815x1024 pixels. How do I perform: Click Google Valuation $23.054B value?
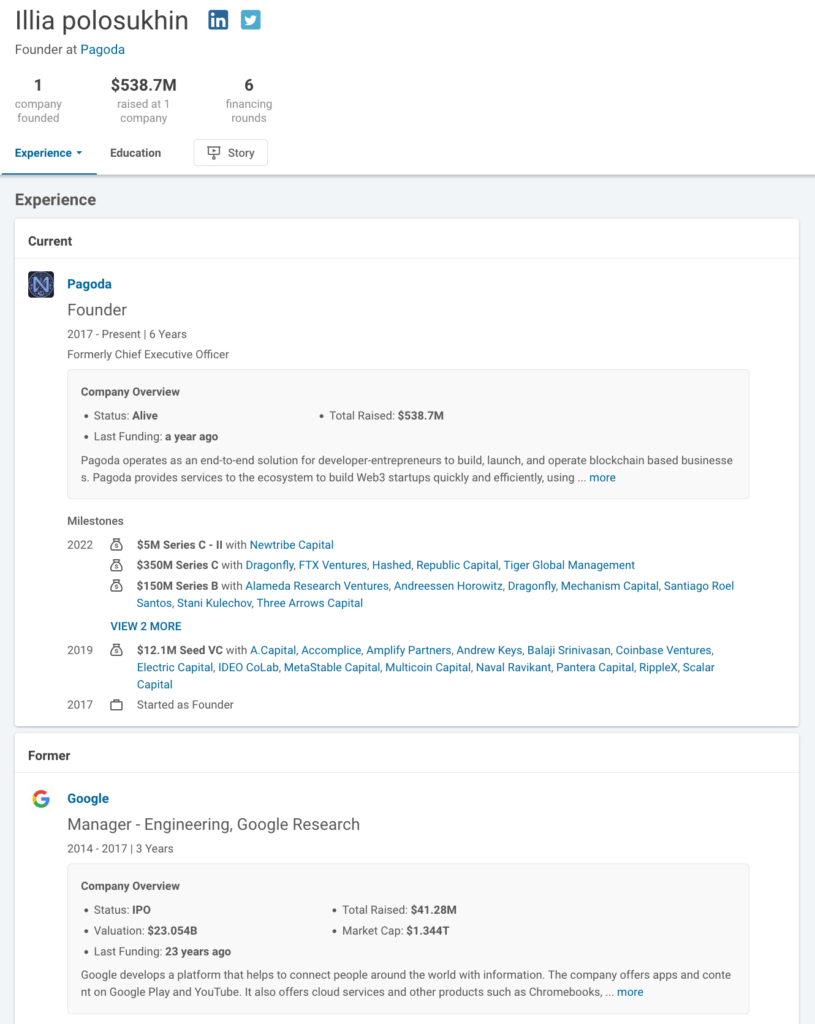[x=172, y=931]
